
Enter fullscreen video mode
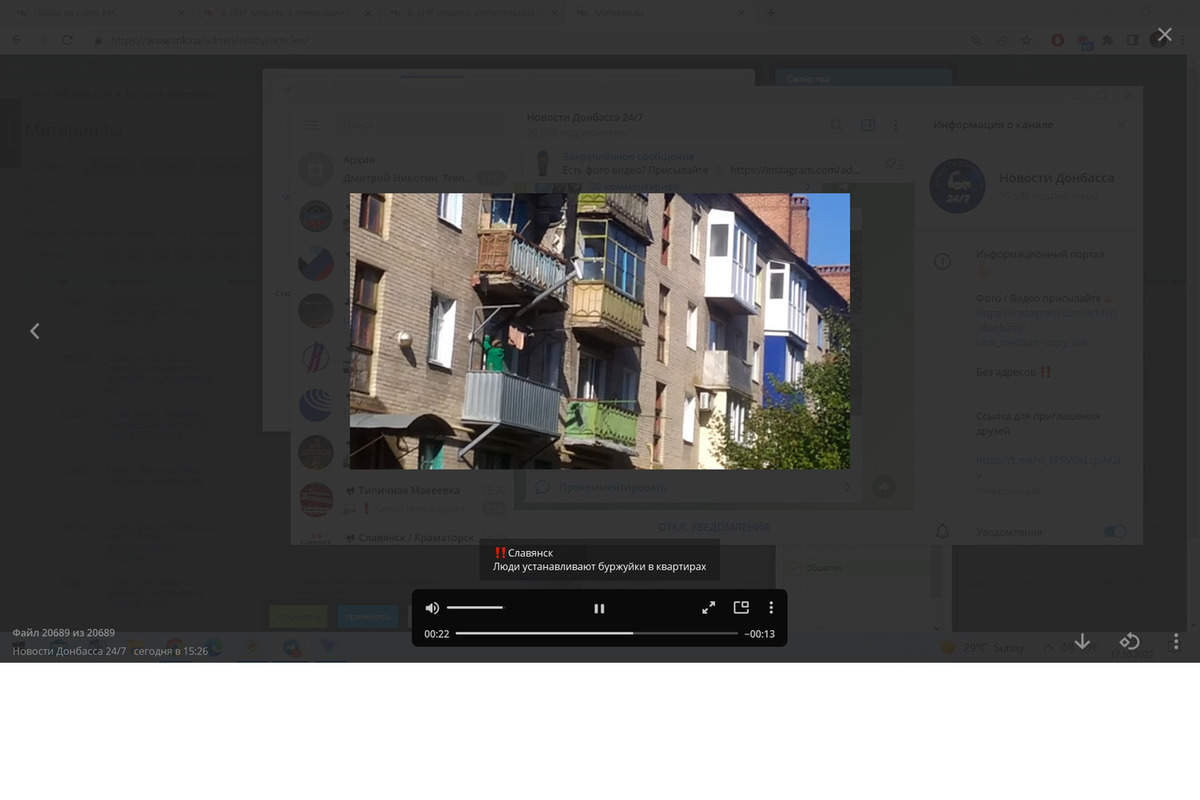(708, 608)
